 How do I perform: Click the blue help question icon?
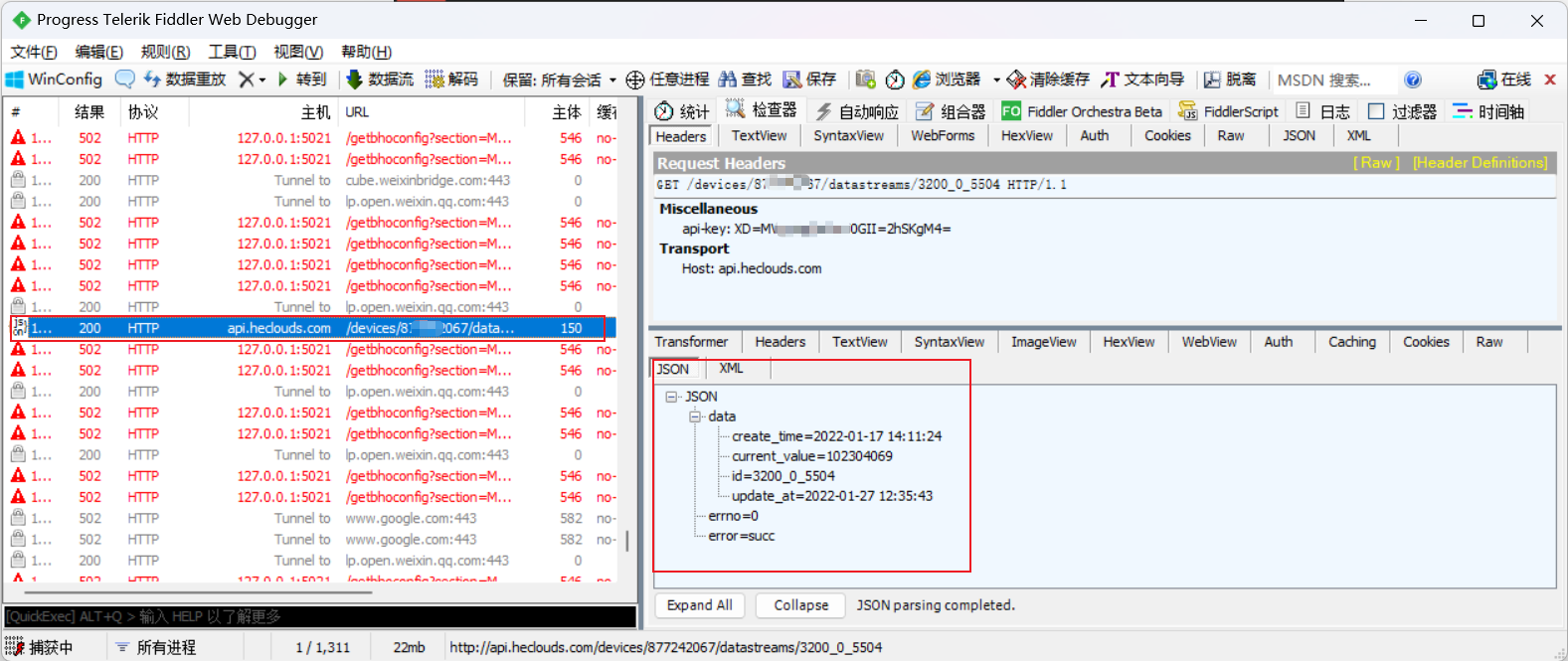(1413, 80)
